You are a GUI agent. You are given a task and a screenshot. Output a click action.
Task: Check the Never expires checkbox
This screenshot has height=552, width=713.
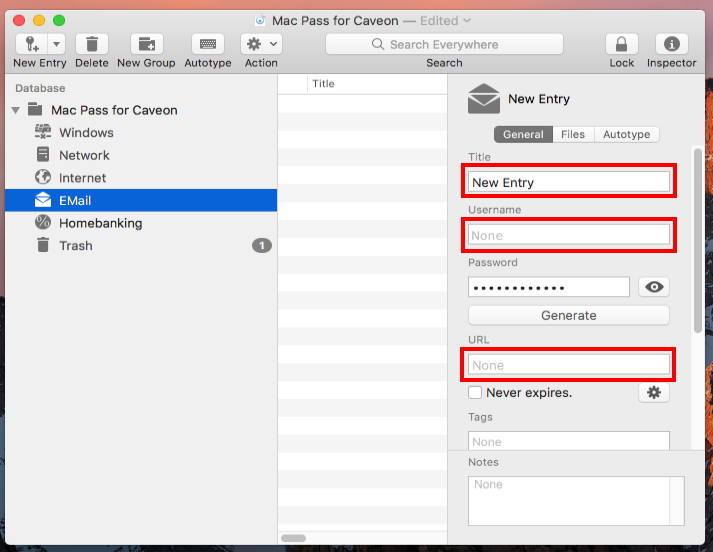tap(475, 392)
